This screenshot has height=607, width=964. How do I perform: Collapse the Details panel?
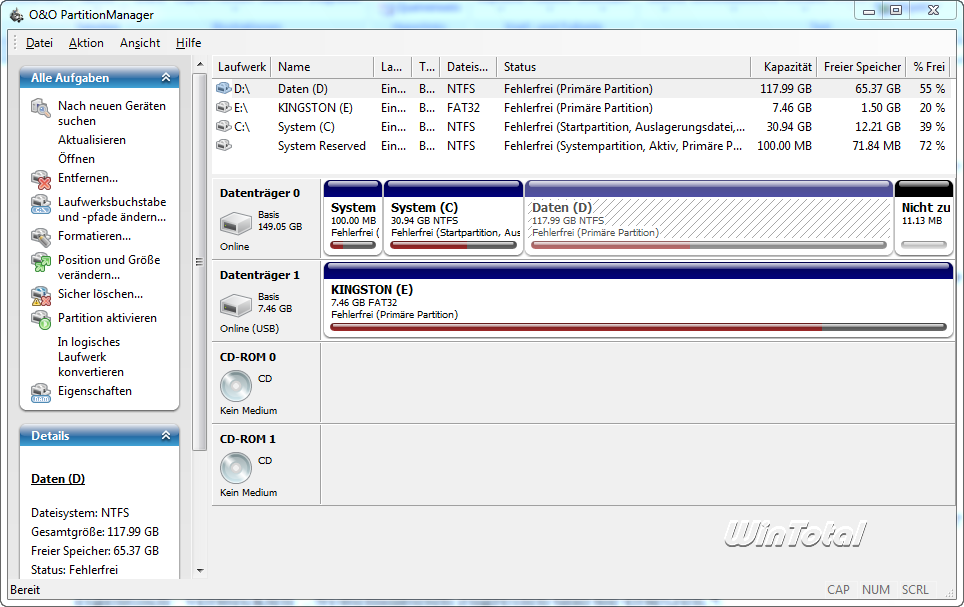tap(165, 435)
